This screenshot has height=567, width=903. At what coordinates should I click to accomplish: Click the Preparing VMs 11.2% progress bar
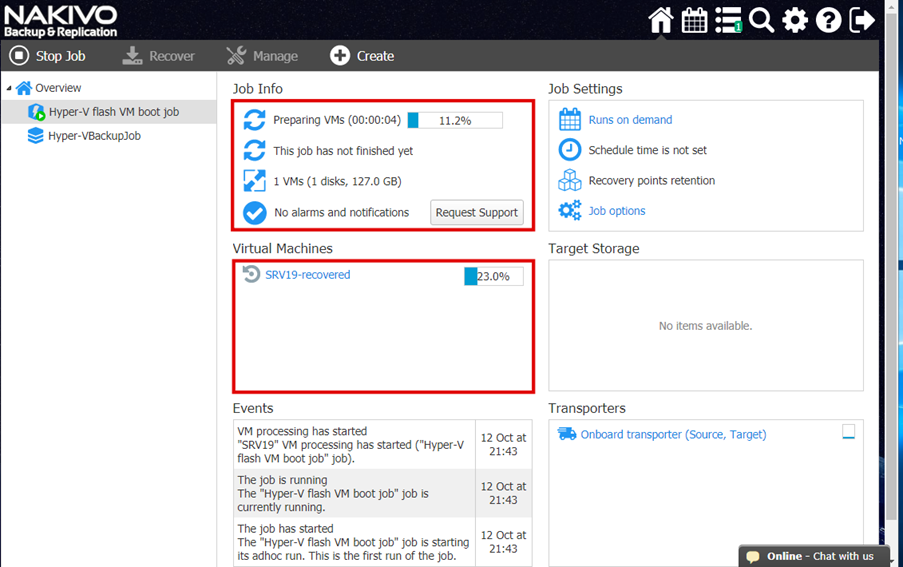pos(455,120)
